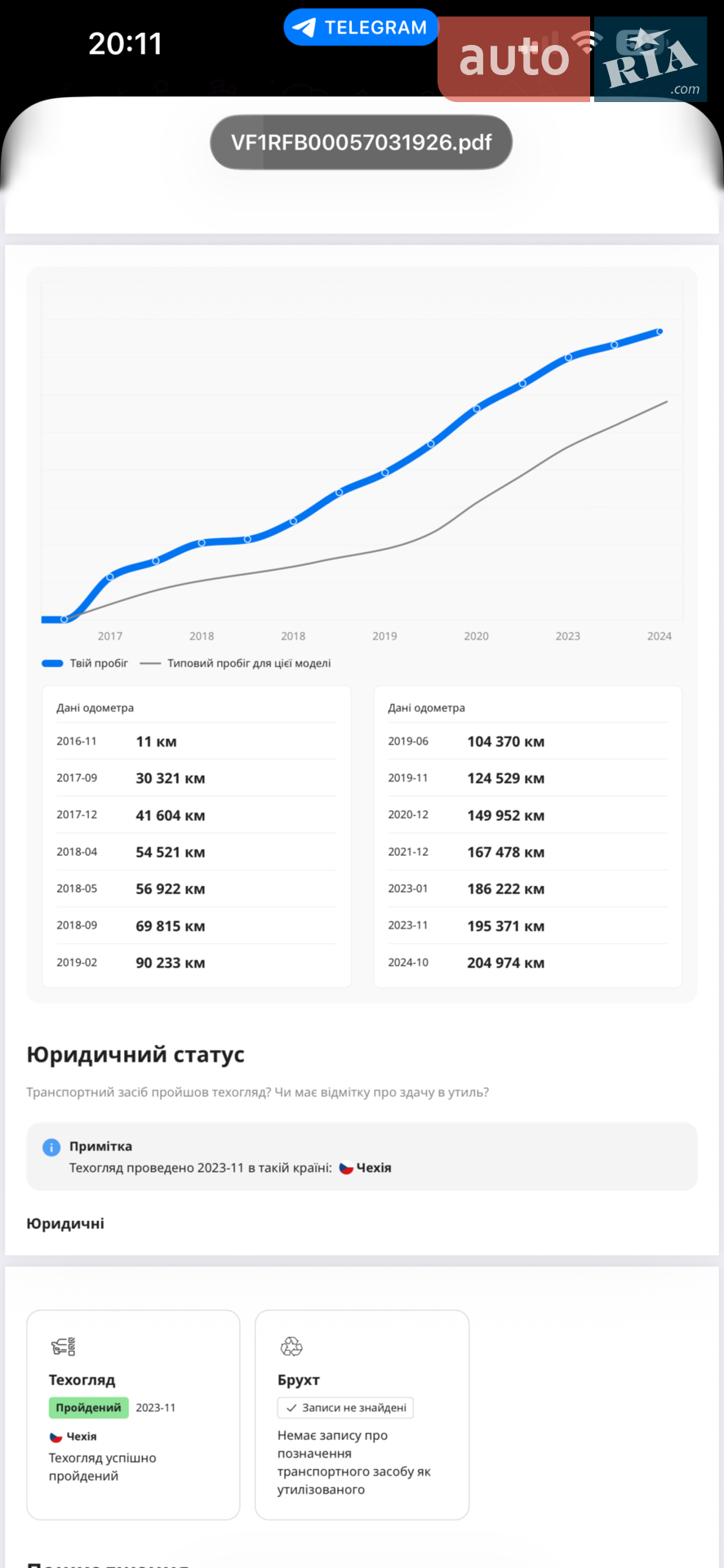Select the 2016-11 odometer row

pyautogui.click(x=196, y=742)
